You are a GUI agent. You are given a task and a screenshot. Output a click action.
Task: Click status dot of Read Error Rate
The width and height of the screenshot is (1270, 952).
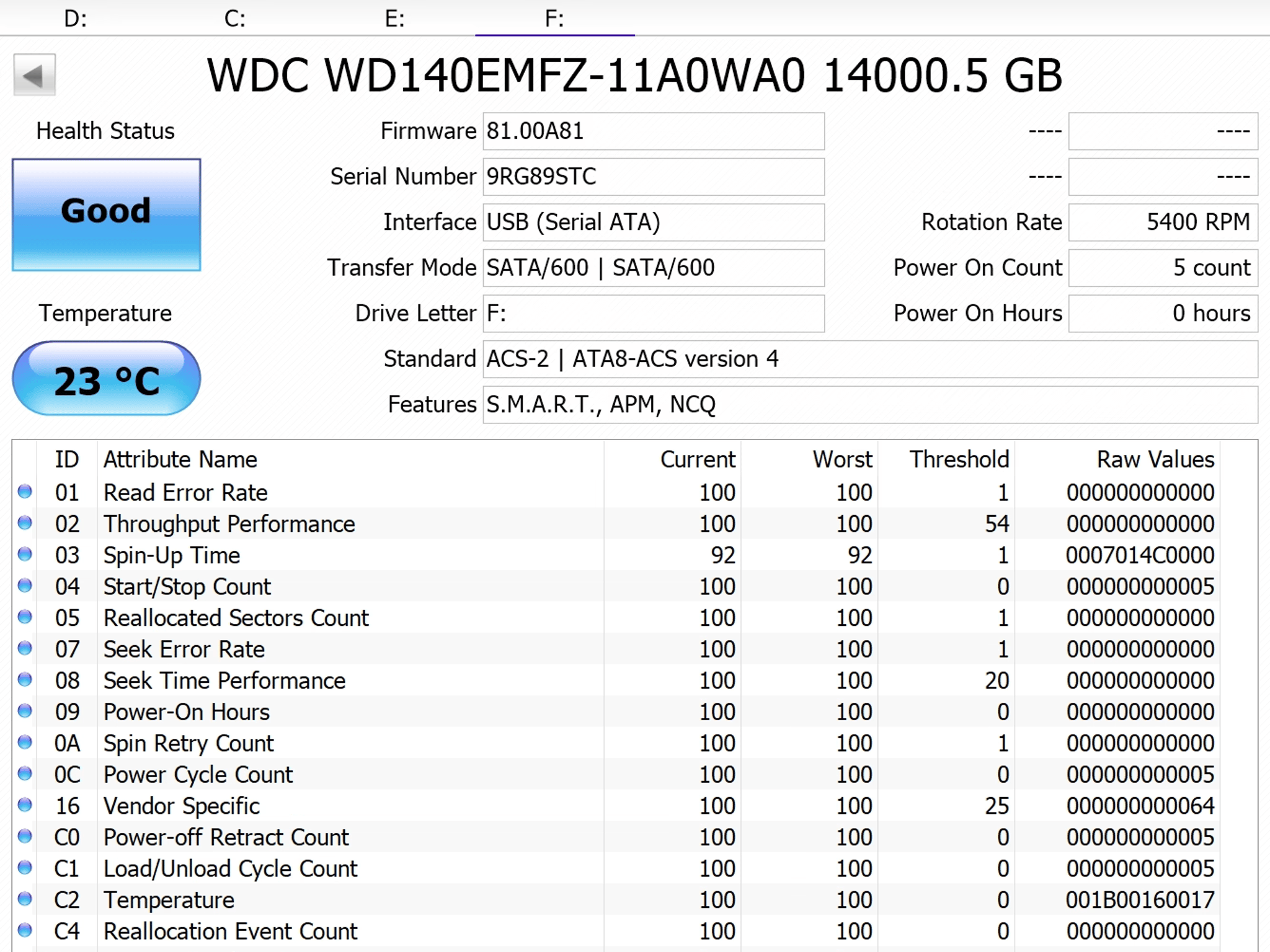[x=25, y=491]
